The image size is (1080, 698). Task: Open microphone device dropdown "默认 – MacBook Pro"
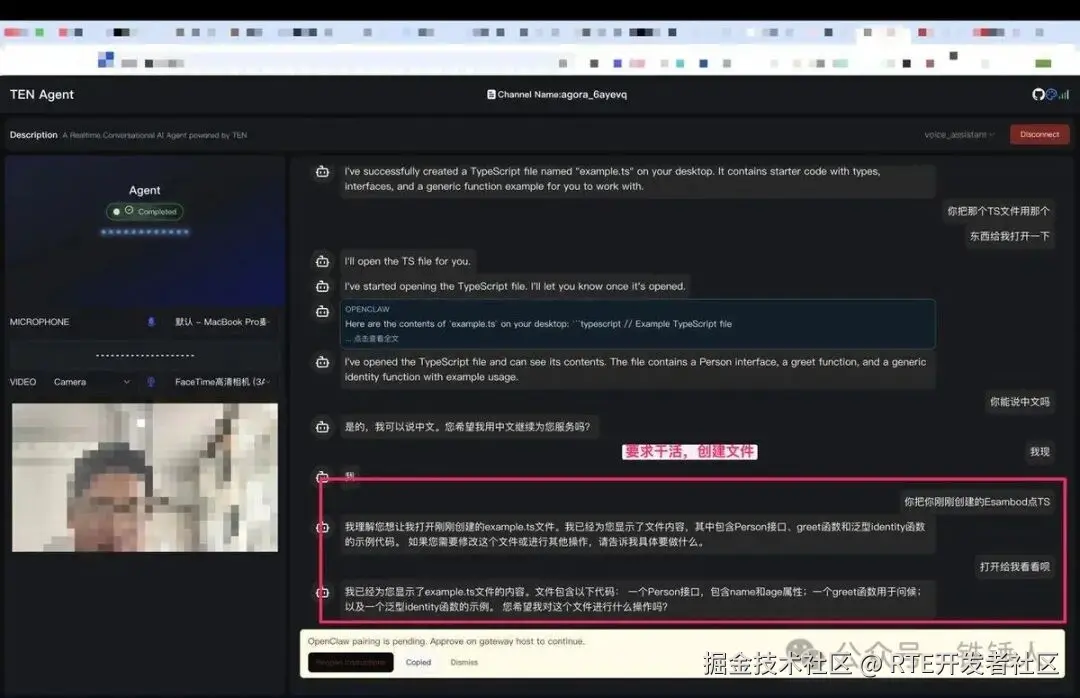point(222,322)
